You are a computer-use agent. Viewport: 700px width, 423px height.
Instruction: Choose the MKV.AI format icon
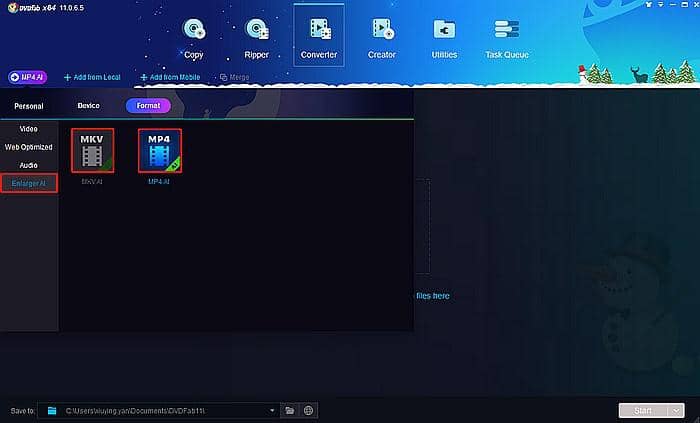[x=92, y=150]
